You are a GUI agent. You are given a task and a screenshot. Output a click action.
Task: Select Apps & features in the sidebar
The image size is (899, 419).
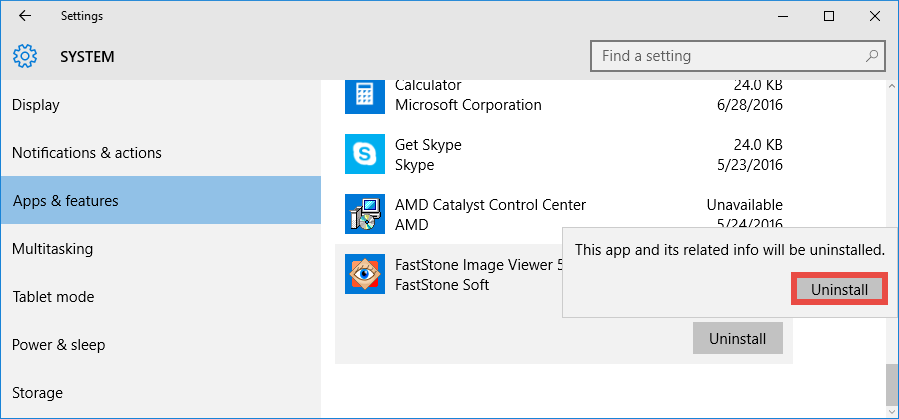coord(161,201)
